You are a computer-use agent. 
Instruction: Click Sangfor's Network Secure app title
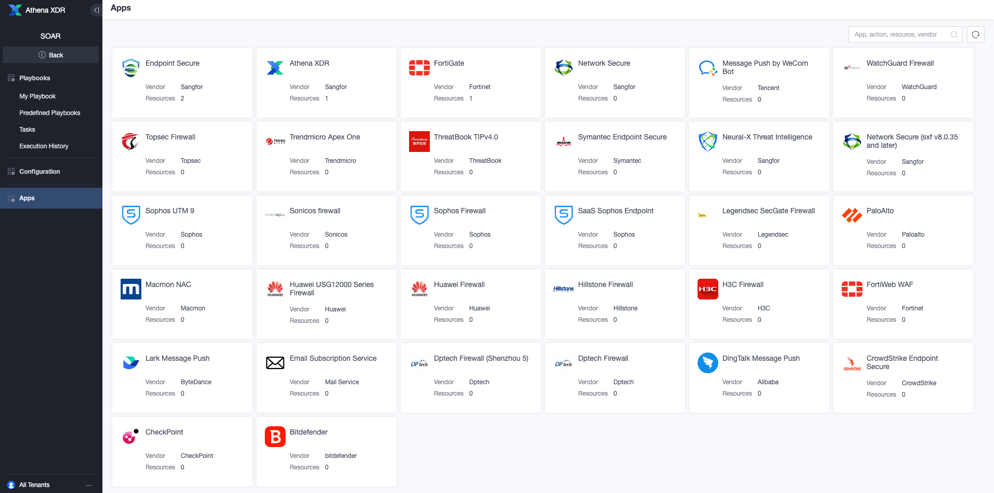(x=604, y=63)
